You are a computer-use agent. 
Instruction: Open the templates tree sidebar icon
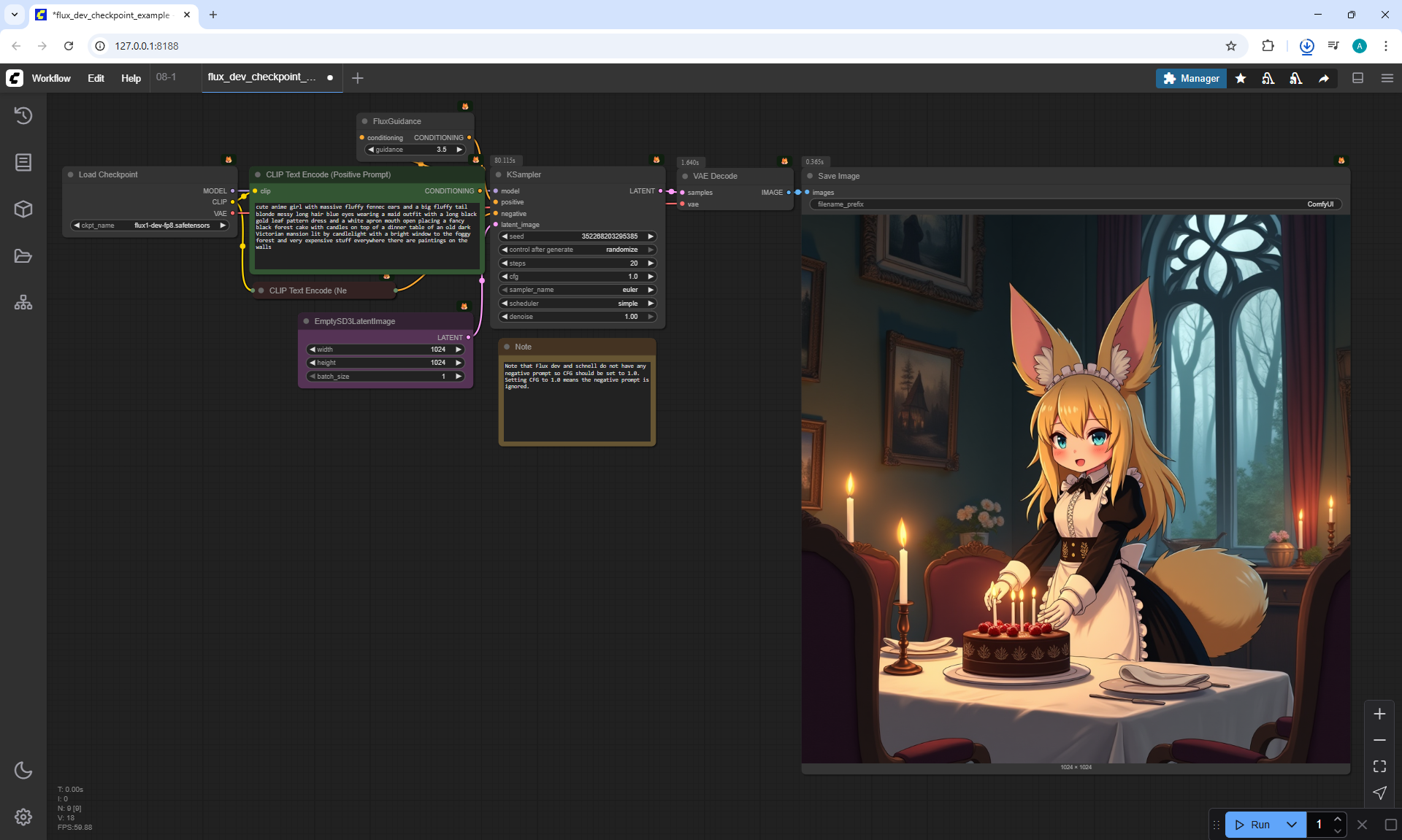(23, 302)
